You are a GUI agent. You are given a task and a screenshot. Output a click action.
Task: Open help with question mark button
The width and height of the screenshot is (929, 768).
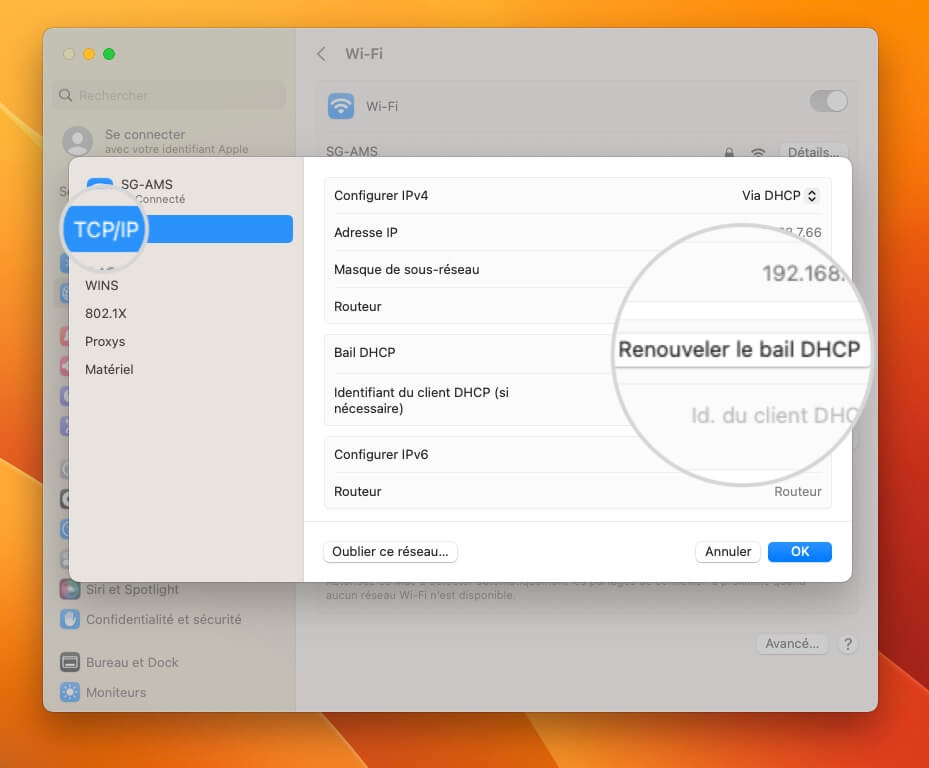click(848, 644)
